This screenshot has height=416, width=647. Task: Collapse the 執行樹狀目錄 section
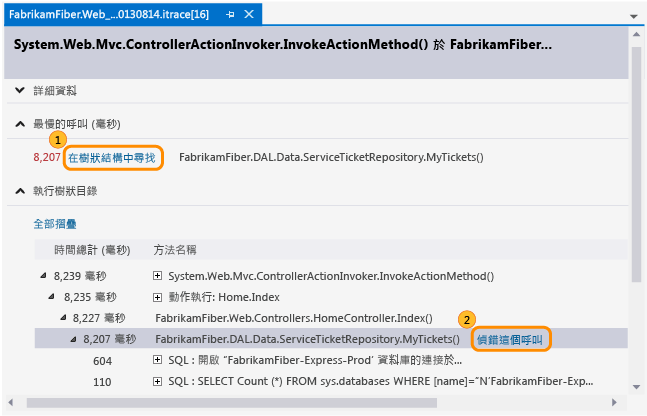[20, 191]
